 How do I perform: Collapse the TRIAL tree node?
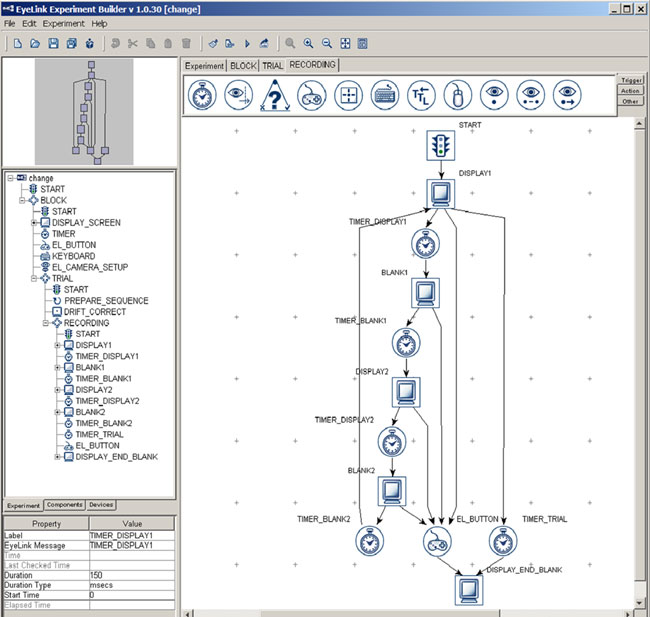coord(34,278)
